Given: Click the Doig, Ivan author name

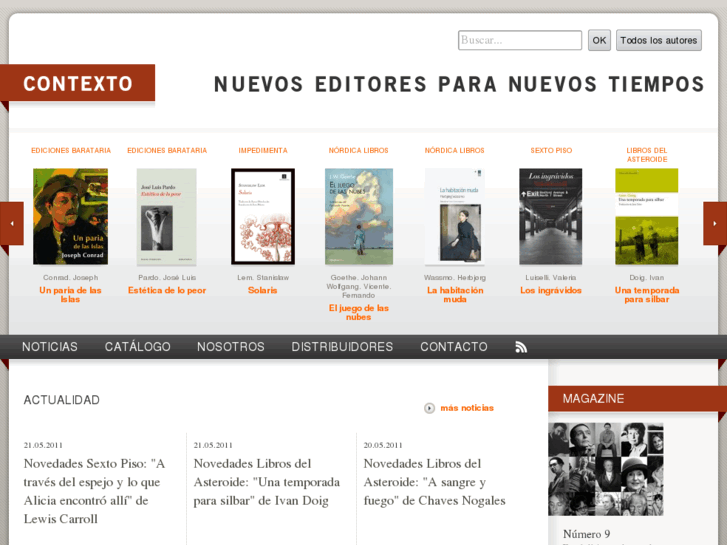Looking at the screenshot, I should [x=647, y=277].
